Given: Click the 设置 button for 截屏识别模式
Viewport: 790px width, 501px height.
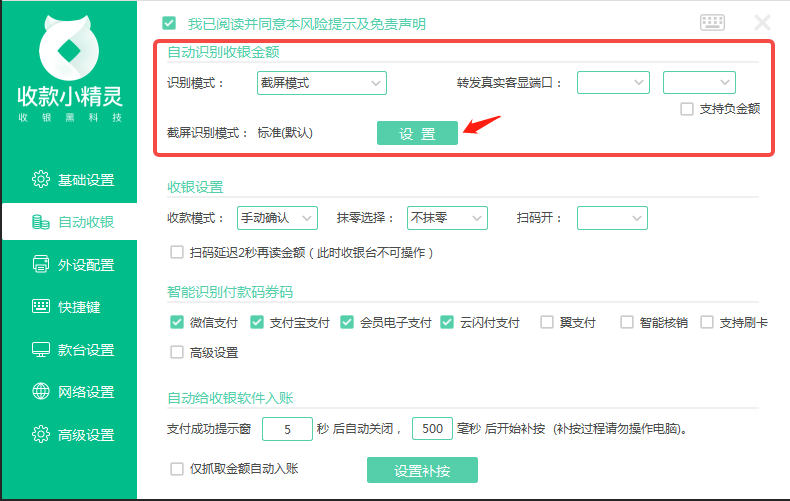Looking at the screenshot, I should tap(417, 133).
